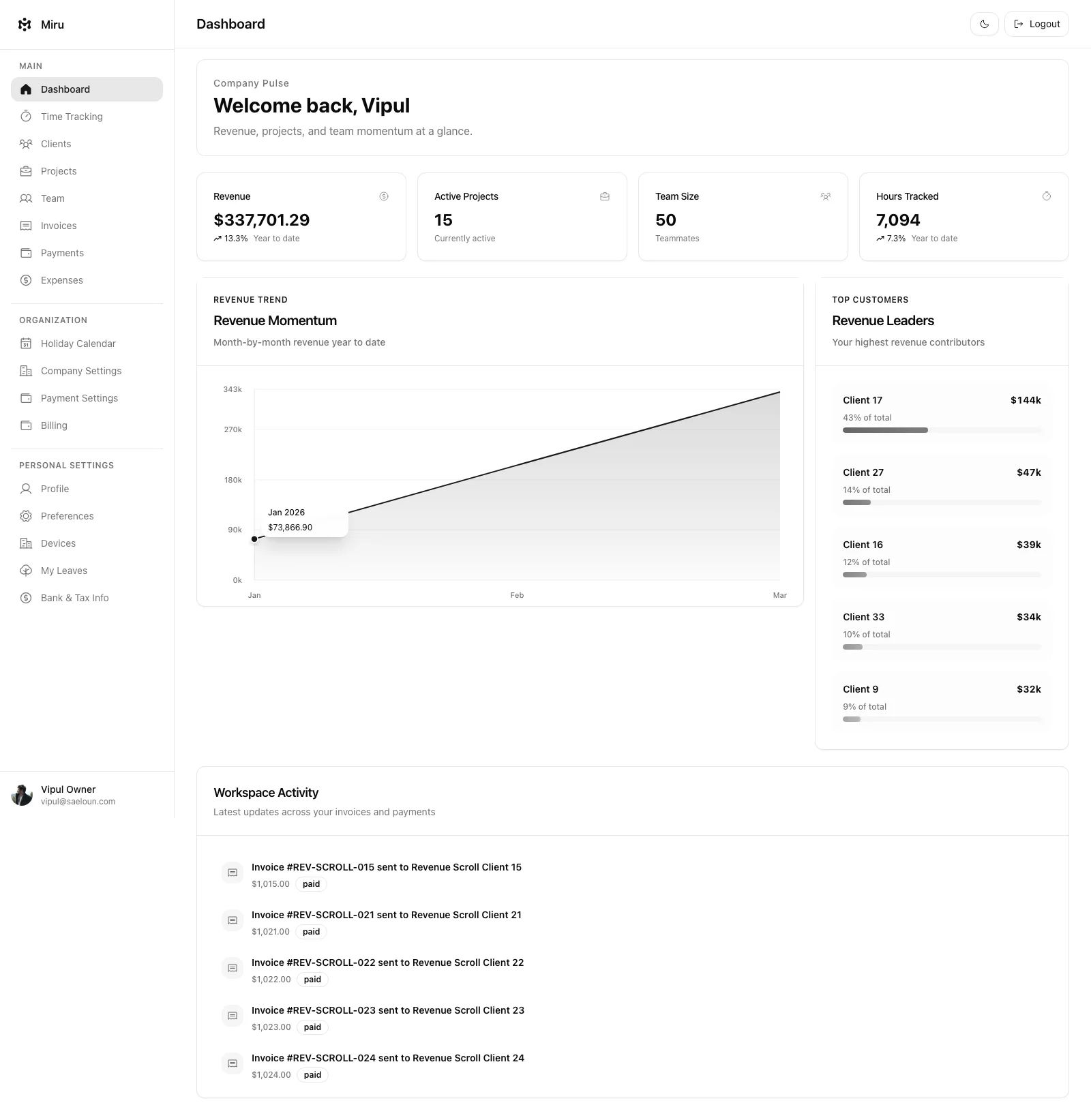Click Client 17's revenue progress bar
Image resolution: width=1091 pixels, height=1120 pixels.
click(x=941, y=430)
